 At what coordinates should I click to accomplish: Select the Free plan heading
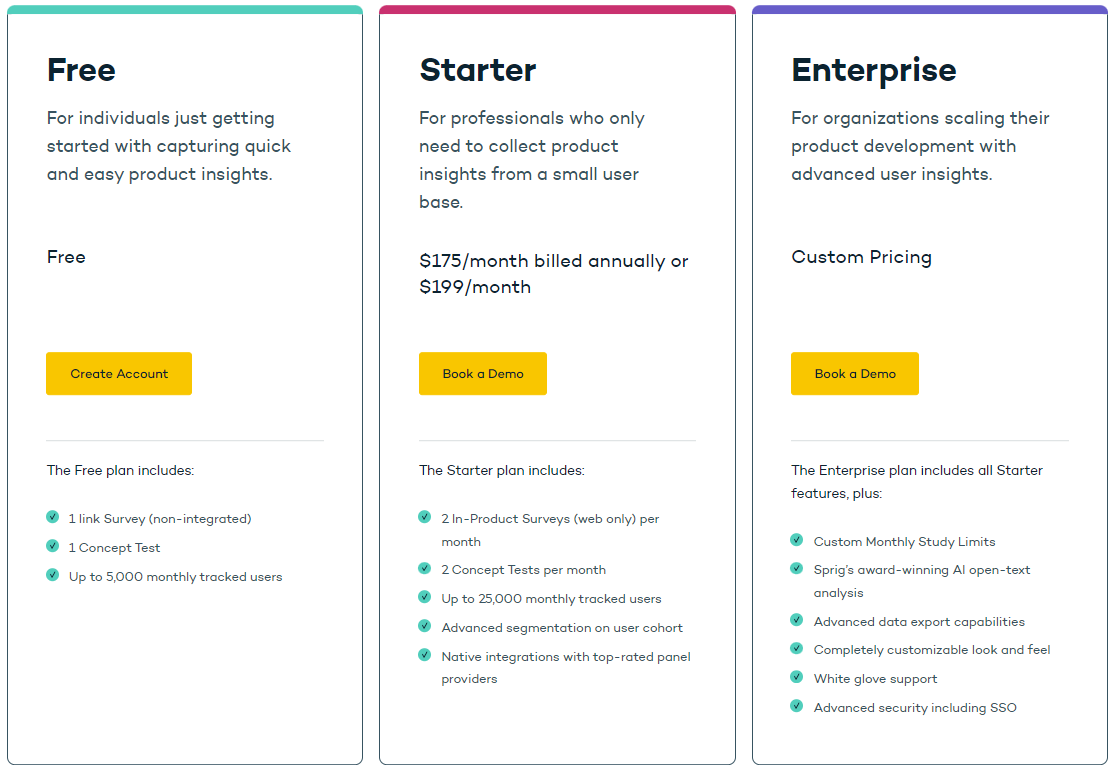coord(81,70)
